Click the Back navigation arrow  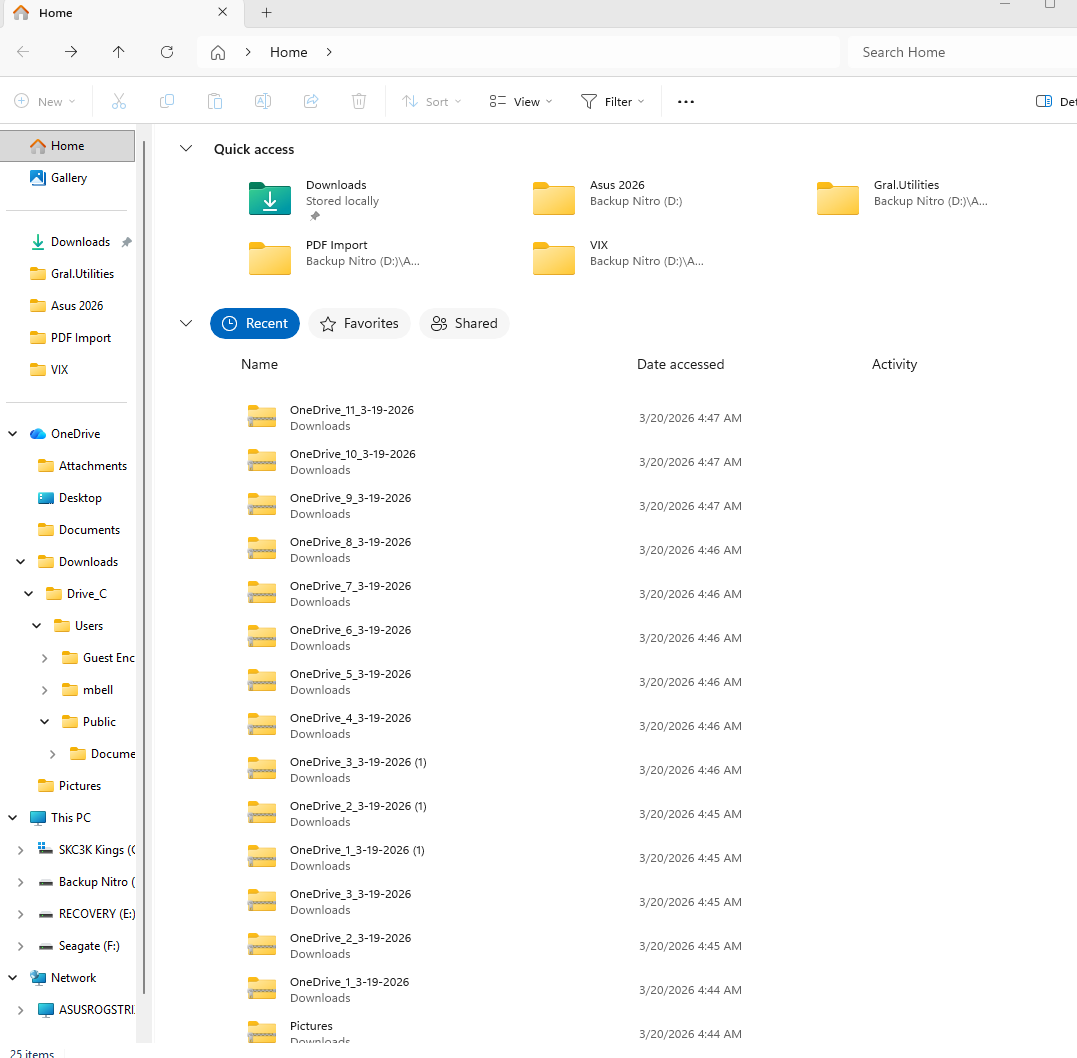pos(23,52)
